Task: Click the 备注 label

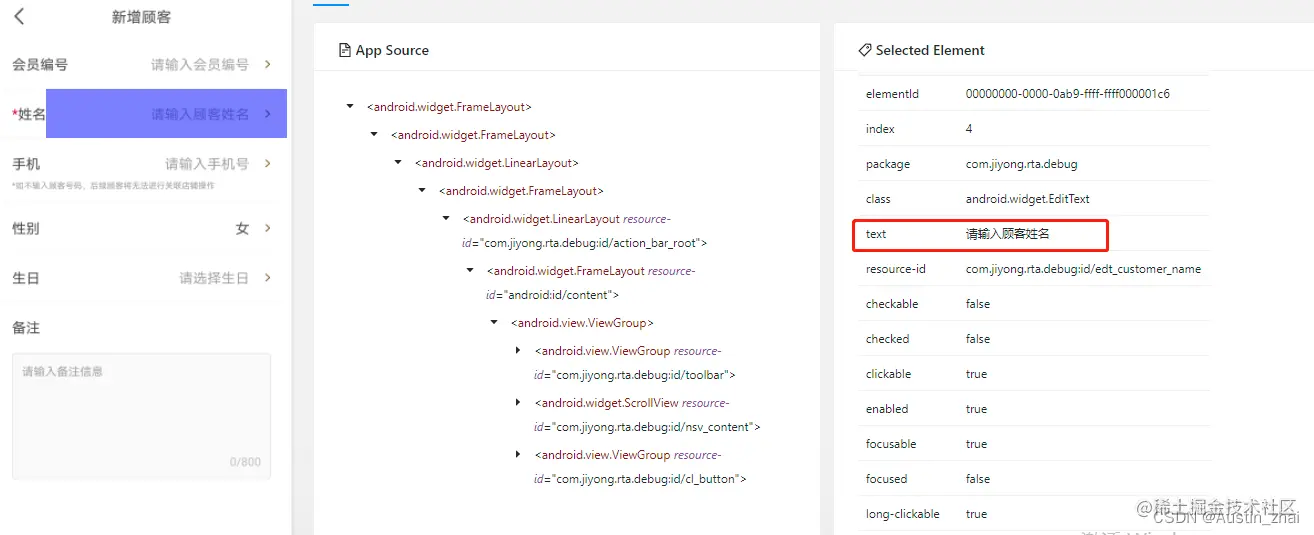Action: point(26,328)
